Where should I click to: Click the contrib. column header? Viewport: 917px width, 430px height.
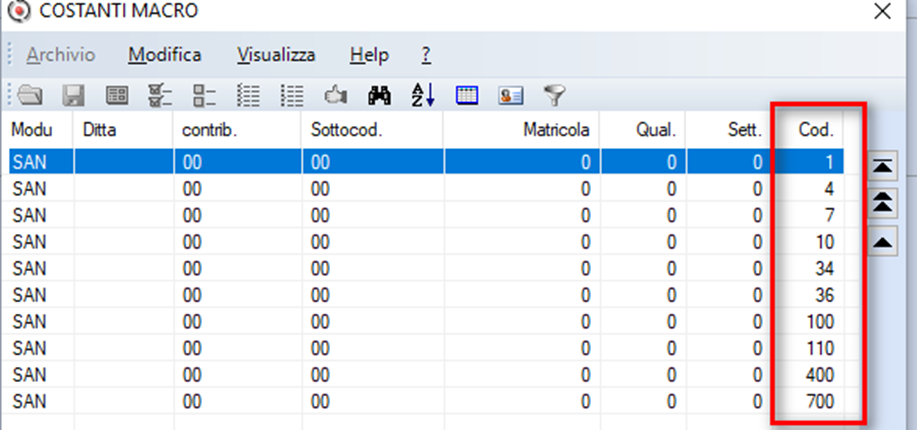point(237,130)
